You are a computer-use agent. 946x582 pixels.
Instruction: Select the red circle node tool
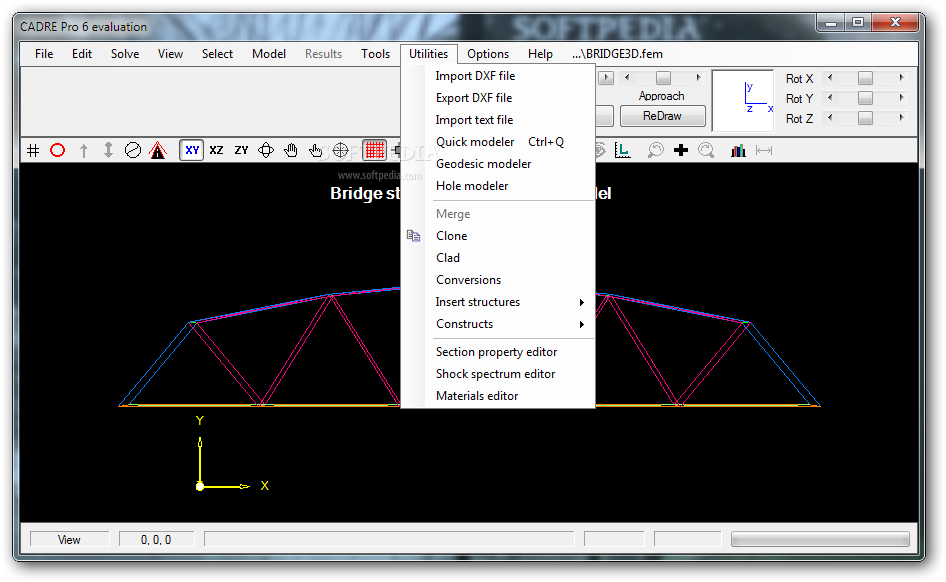57,150
